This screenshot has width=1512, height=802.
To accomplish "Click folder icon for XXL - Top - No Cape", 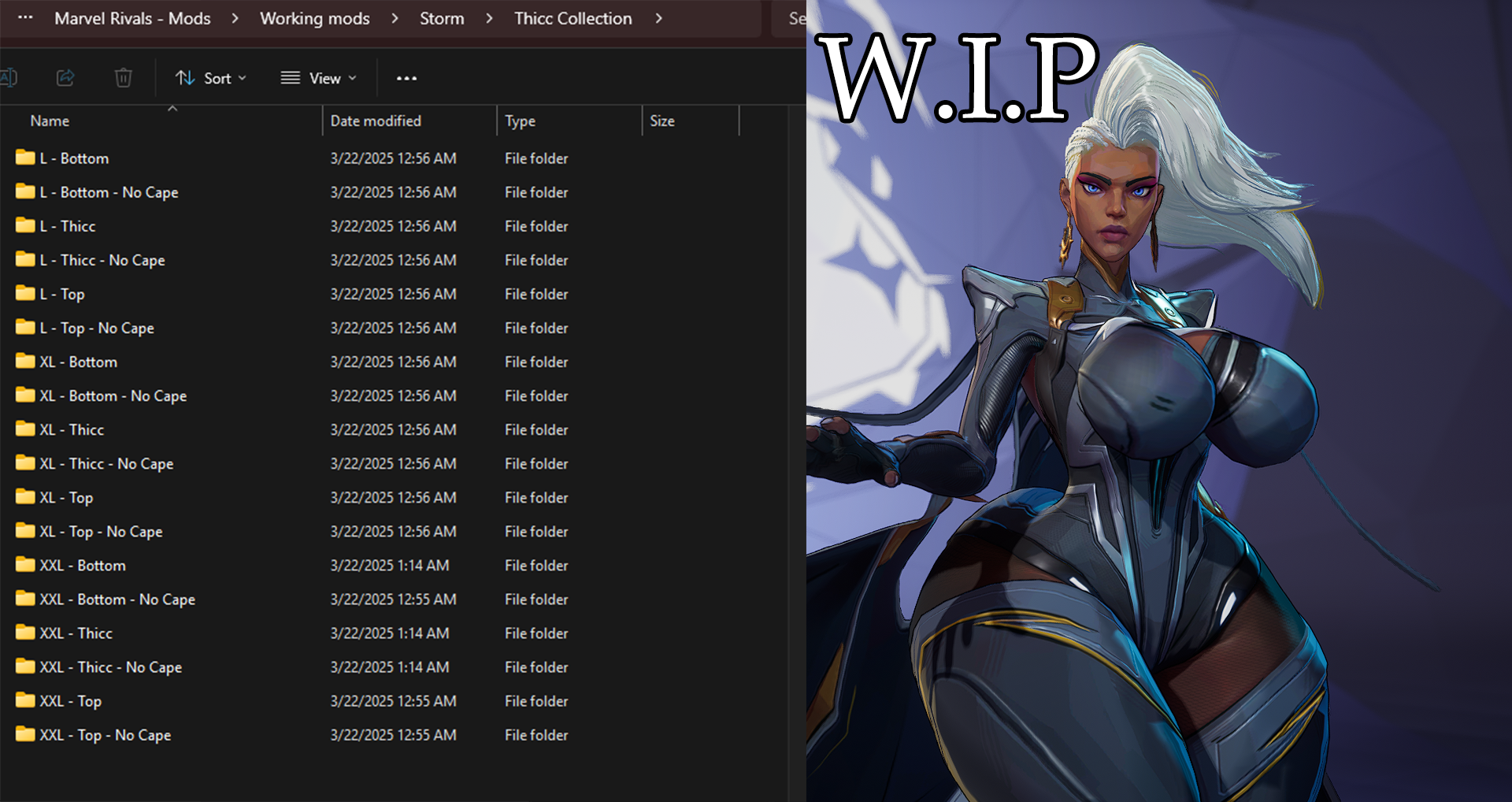I will [x=25, y=733].
